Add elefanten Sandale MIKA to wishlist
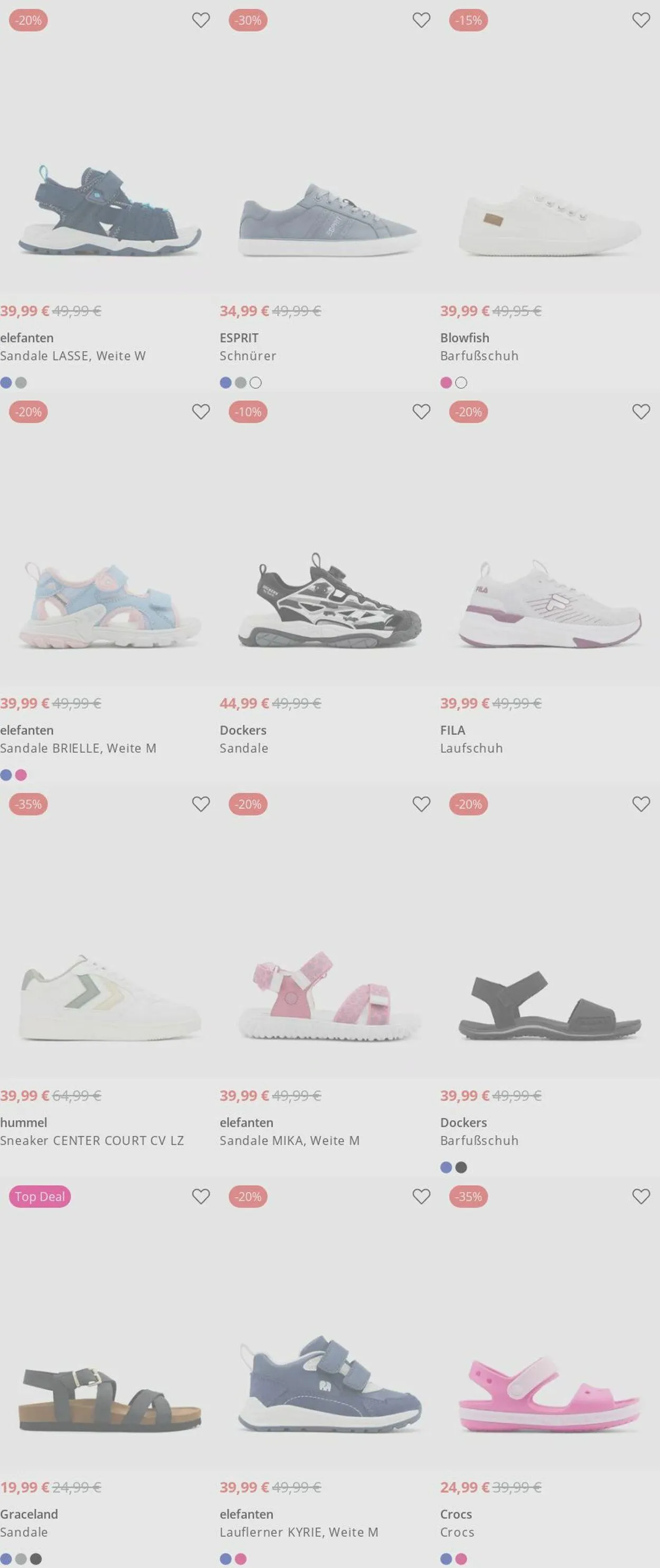This screenshot has width=660, height=1568. click(x=421, y=804)
